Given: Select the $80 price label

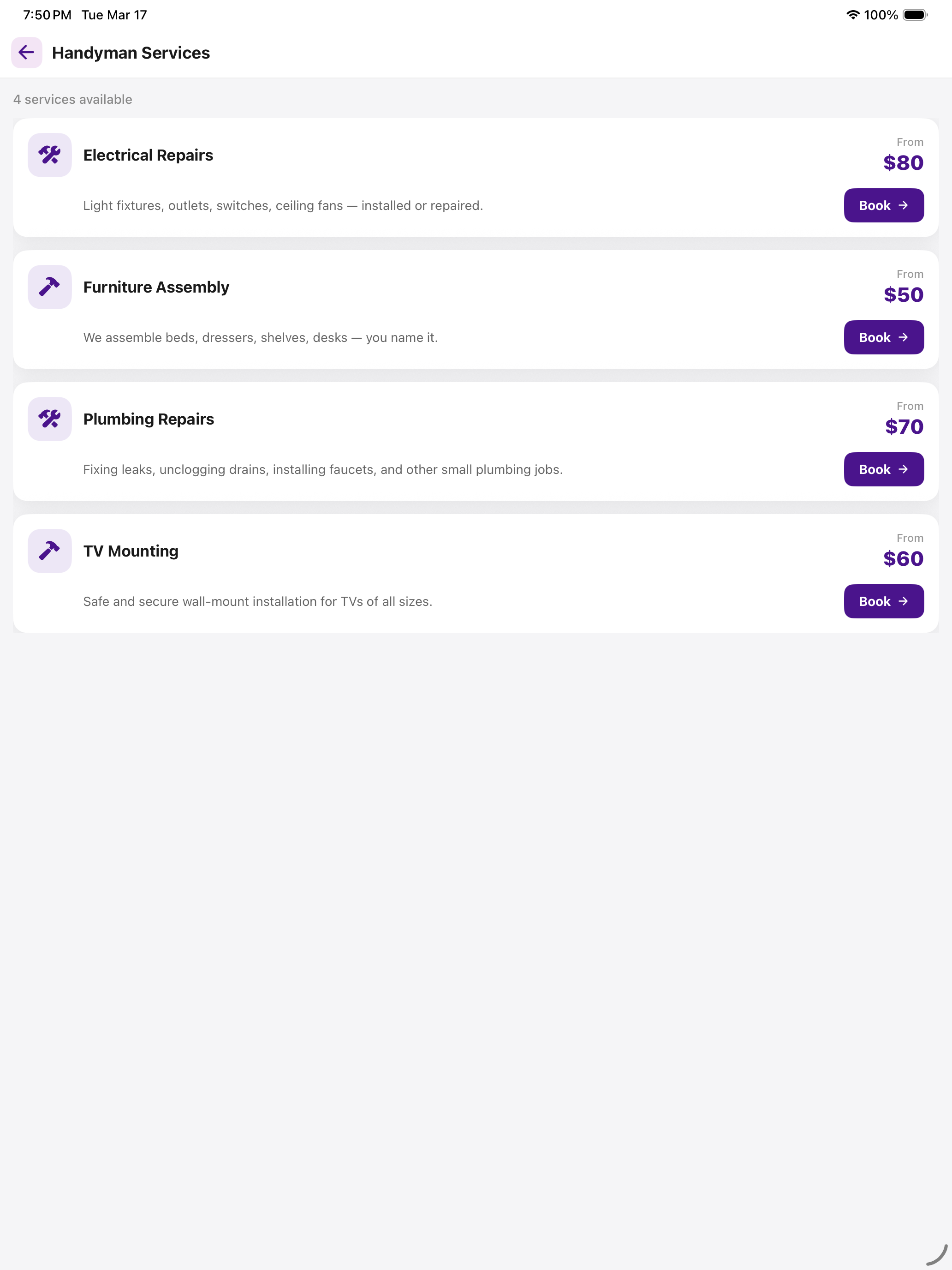Looking at the screenshot, I should [x=903, y=163].
